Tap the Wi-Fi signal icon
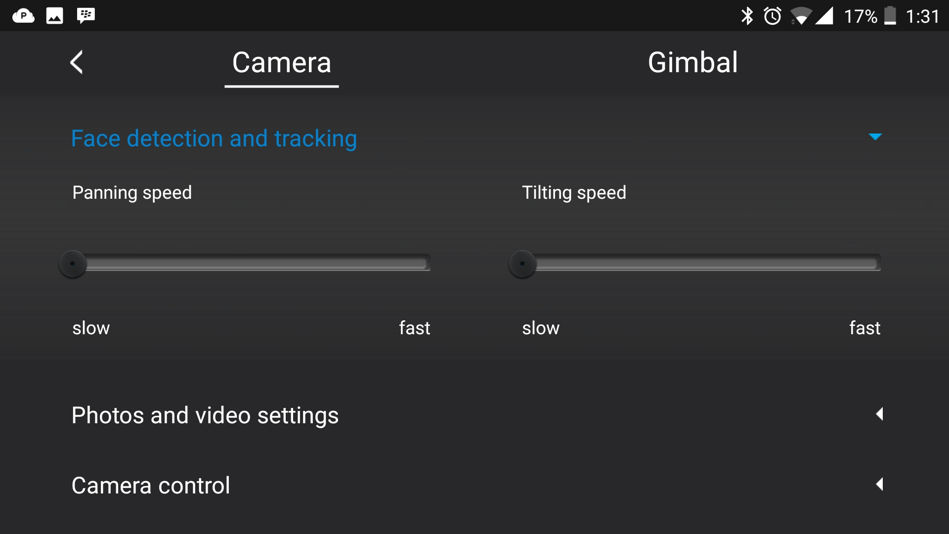The height and width of the screenshot is (534, 949). click(x=800, y=16)
